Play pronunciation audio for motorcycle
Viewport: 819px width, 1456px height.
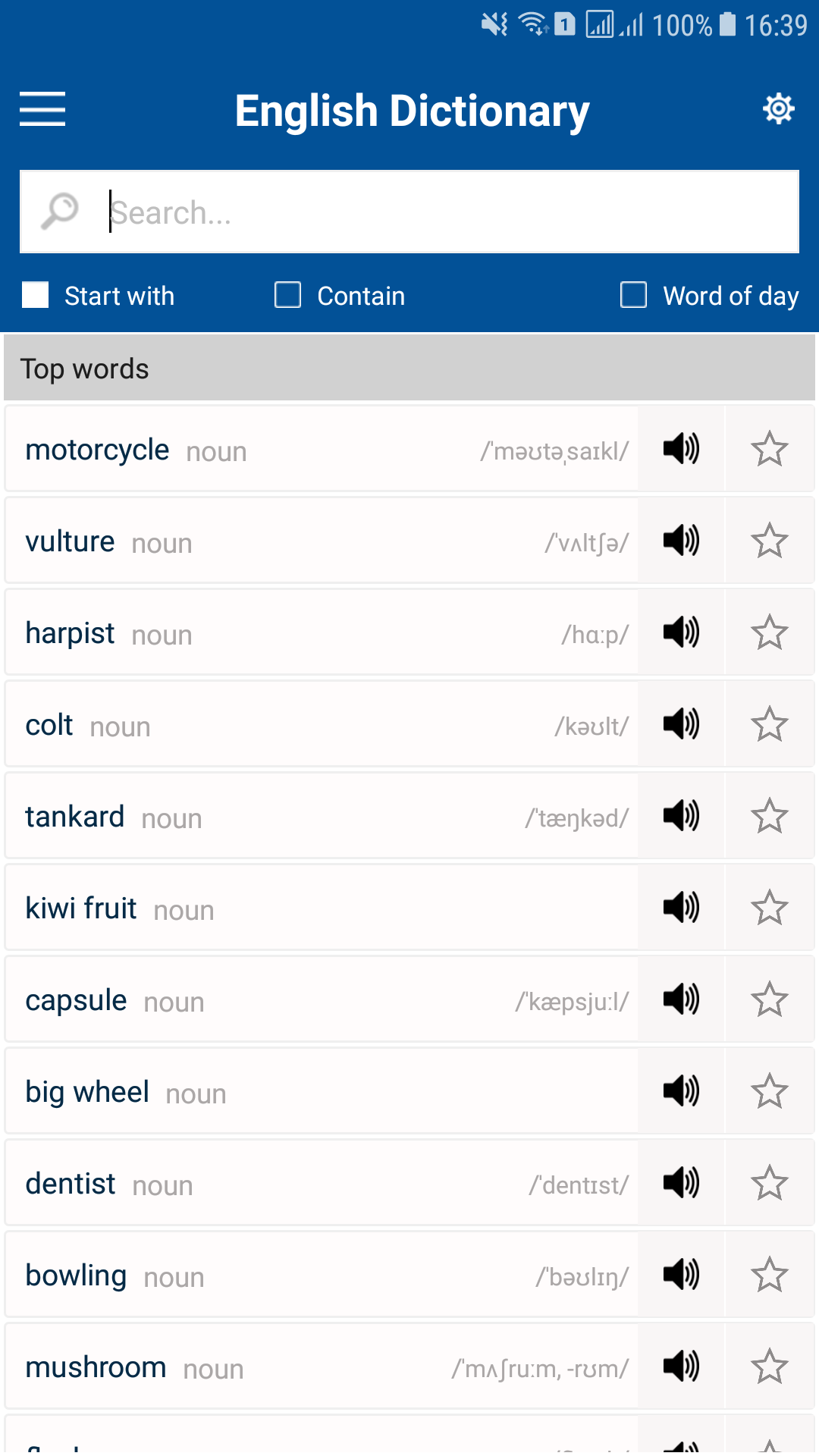pyautogui.click(x=681, y=449)
